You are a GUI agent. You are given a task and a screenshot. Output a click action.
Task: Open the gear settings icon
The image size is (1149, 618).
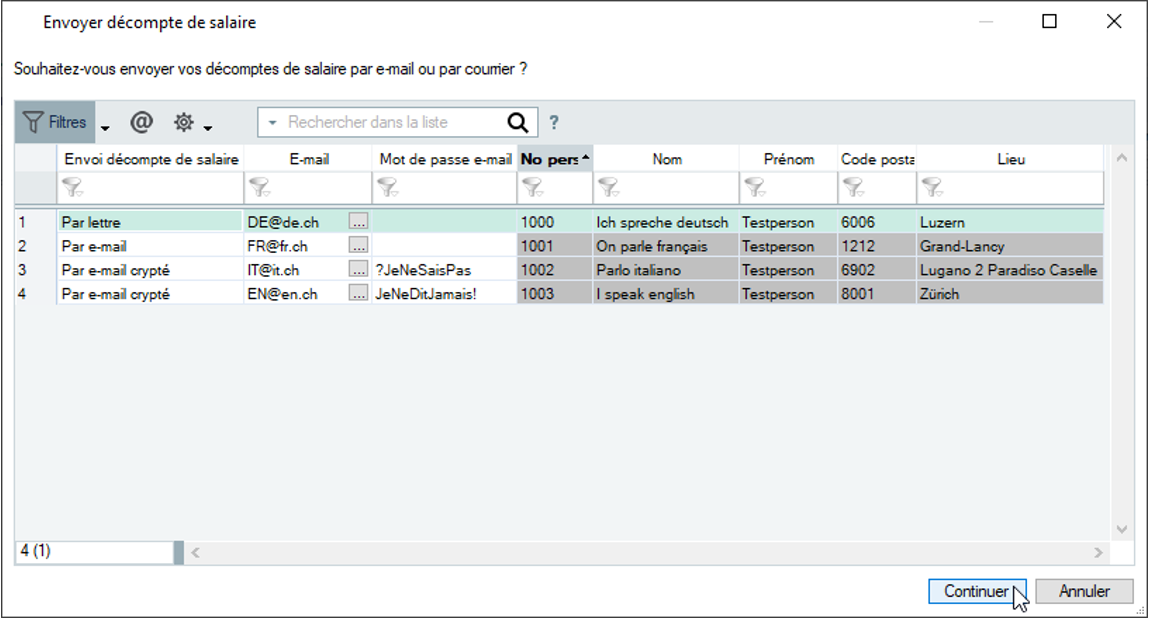click(x=183, y=122)
